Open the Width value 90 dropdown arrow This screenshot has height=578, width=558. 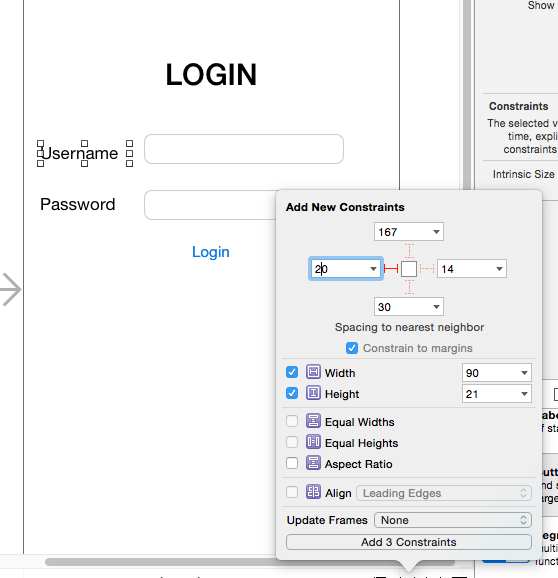pos(524,373)
